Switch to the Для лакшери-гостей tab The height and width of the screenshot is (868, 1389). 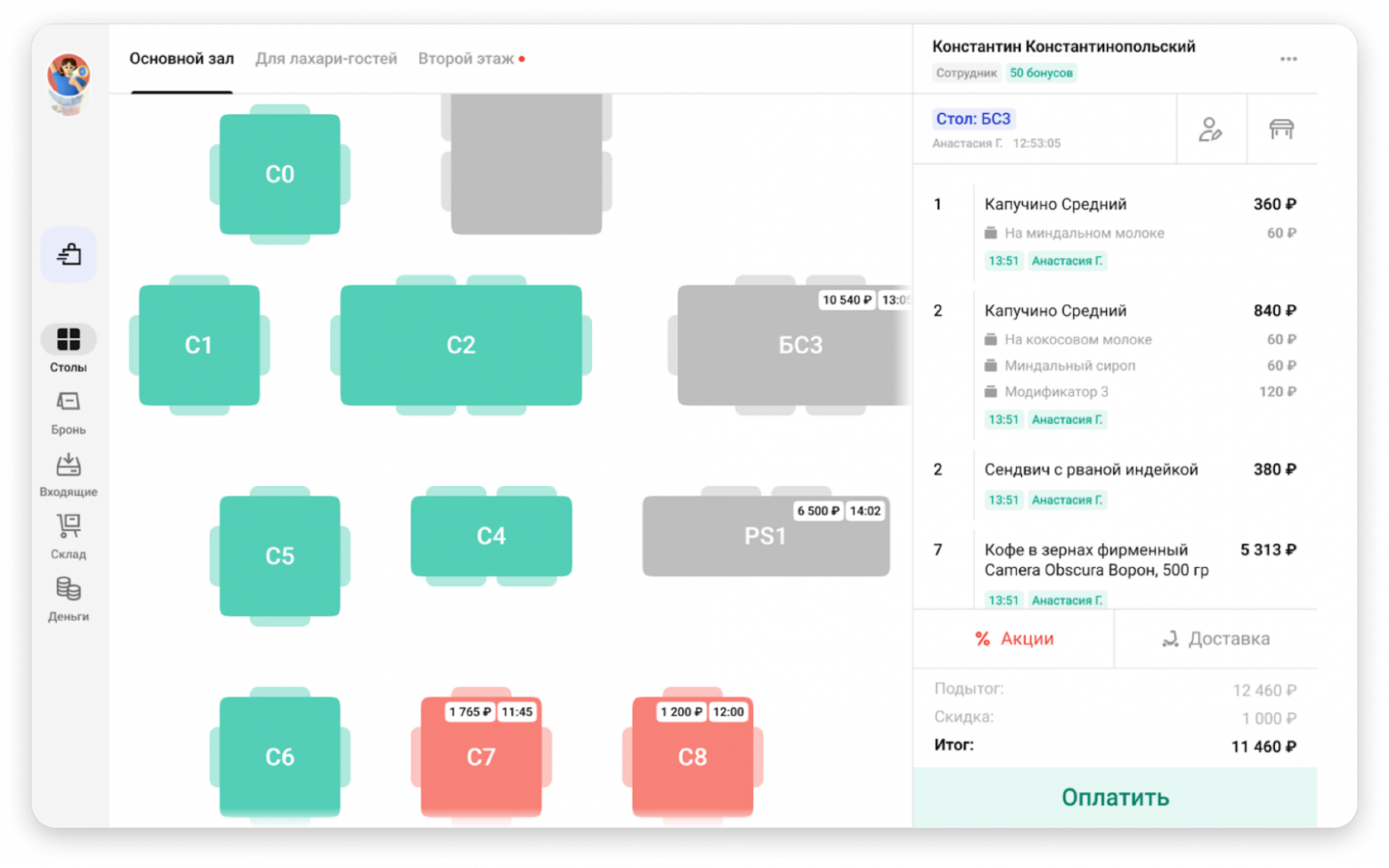[x=326, y=59]
